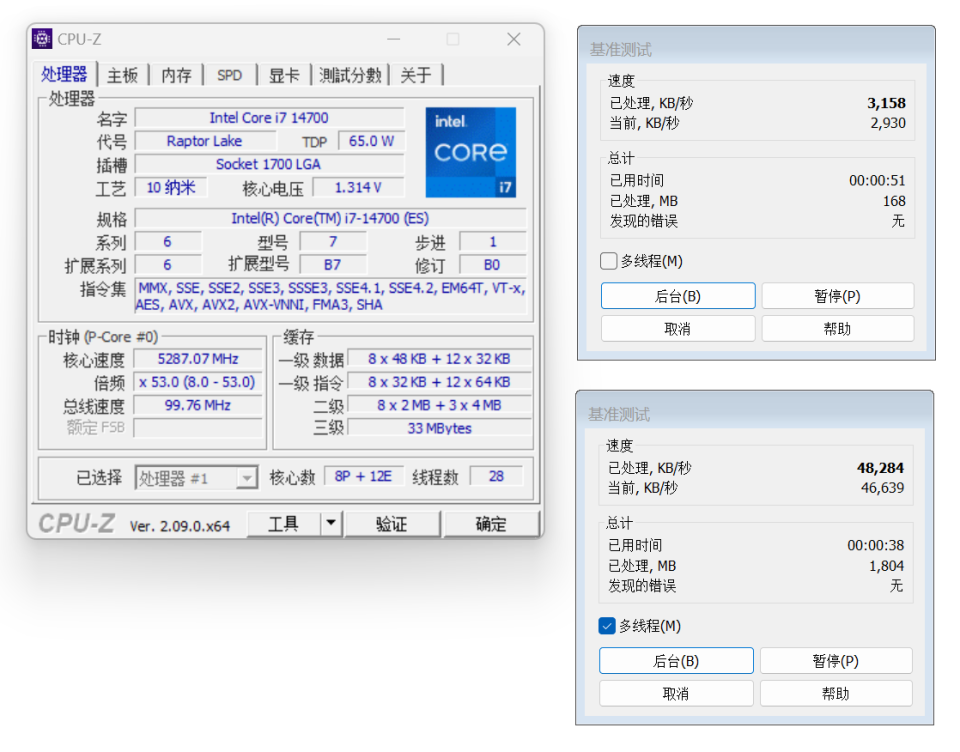960x752 pixels.
Task: Click the revision B0 value
Action: [492, 265]
